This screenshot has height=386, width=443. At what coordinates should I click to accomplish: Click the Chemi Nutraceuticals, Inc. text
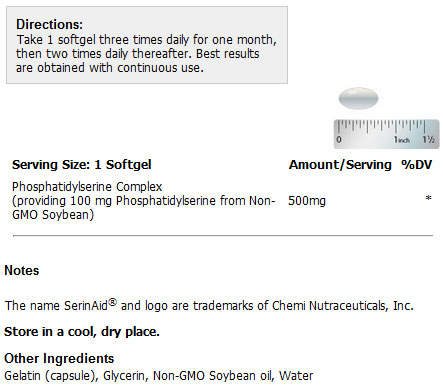point(343,305)
